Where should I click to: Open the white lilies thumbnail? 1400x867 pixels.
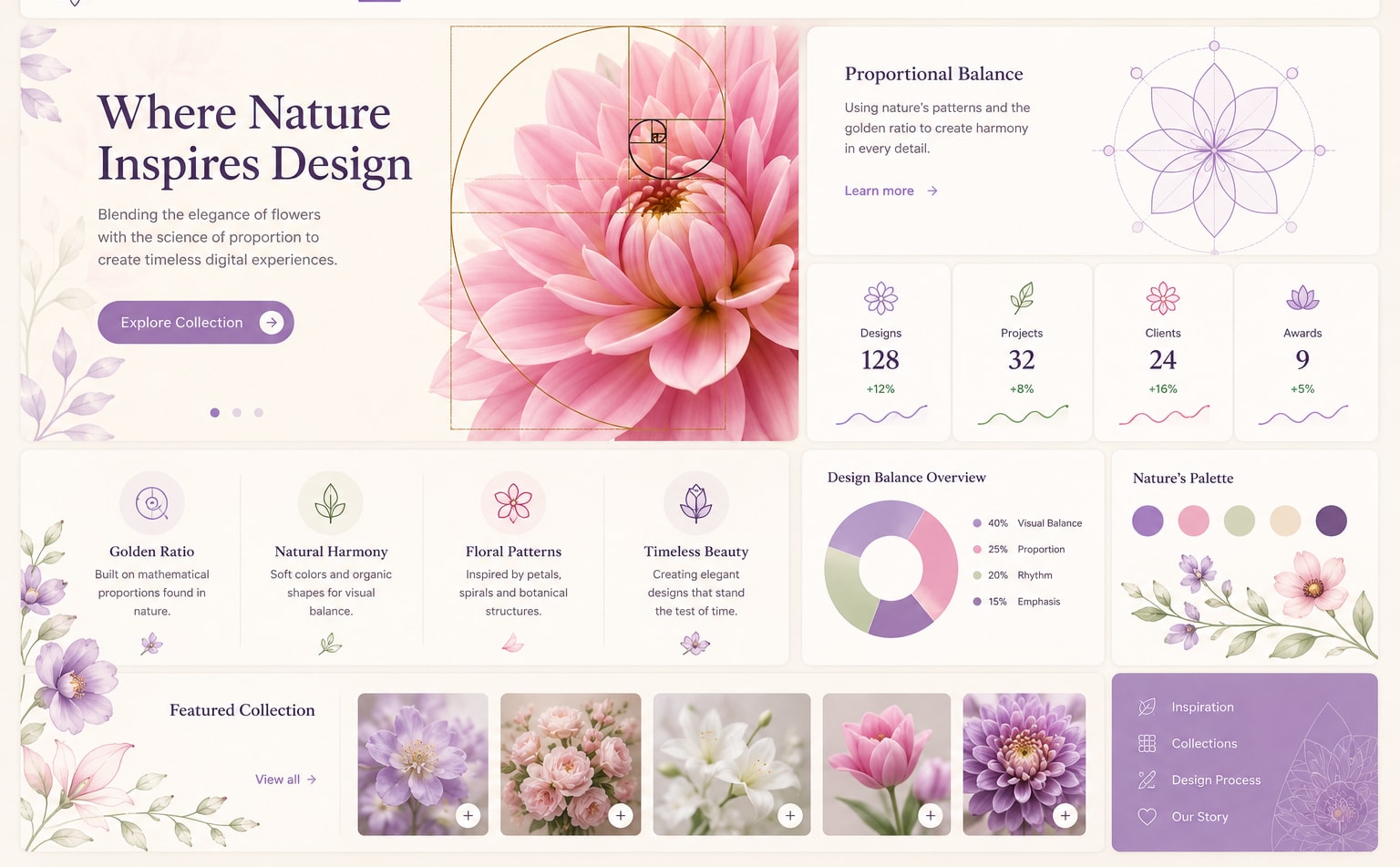tap(732, 764)
